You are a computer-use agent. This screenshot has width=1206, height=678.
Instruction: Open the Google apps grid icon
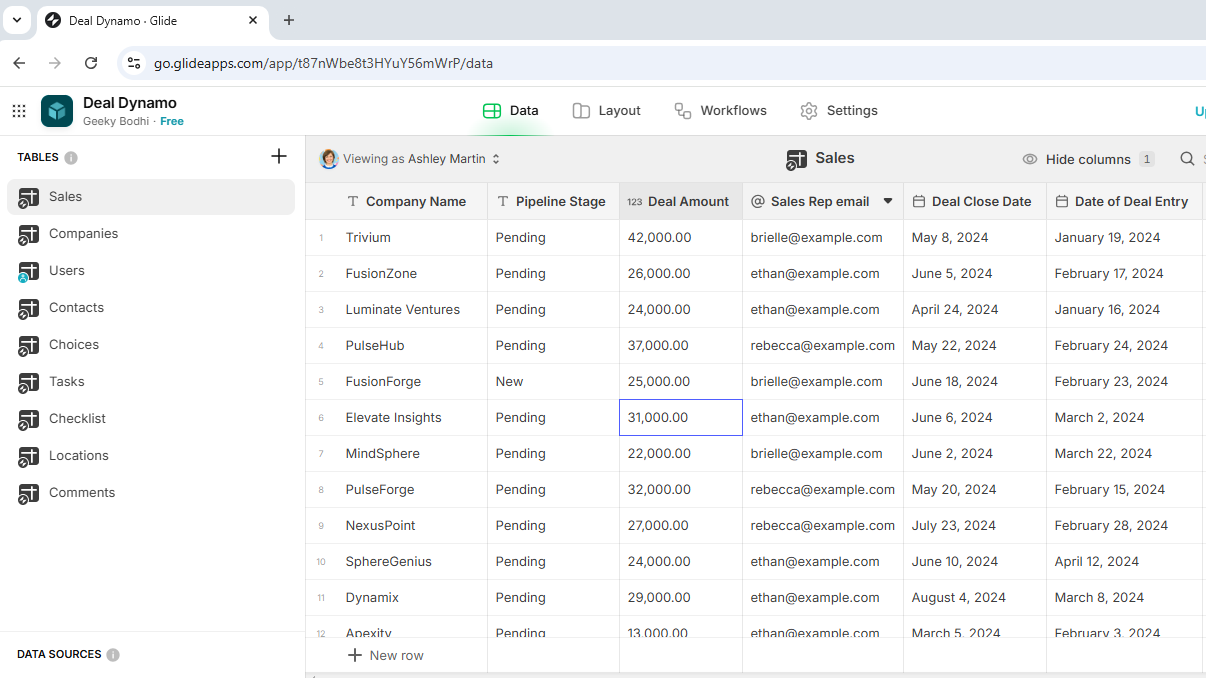19,111
